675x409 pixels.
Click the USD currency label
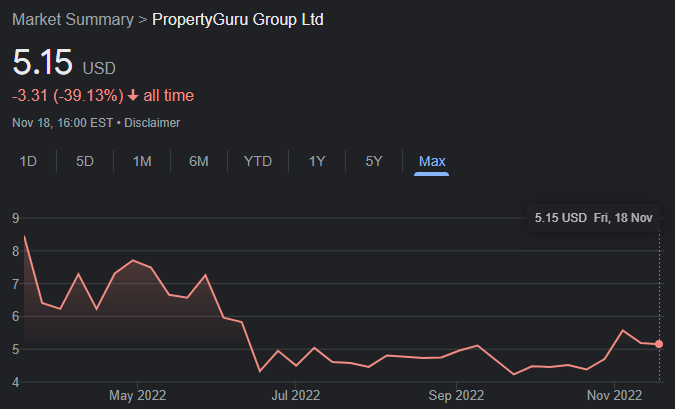coord(99,68)
